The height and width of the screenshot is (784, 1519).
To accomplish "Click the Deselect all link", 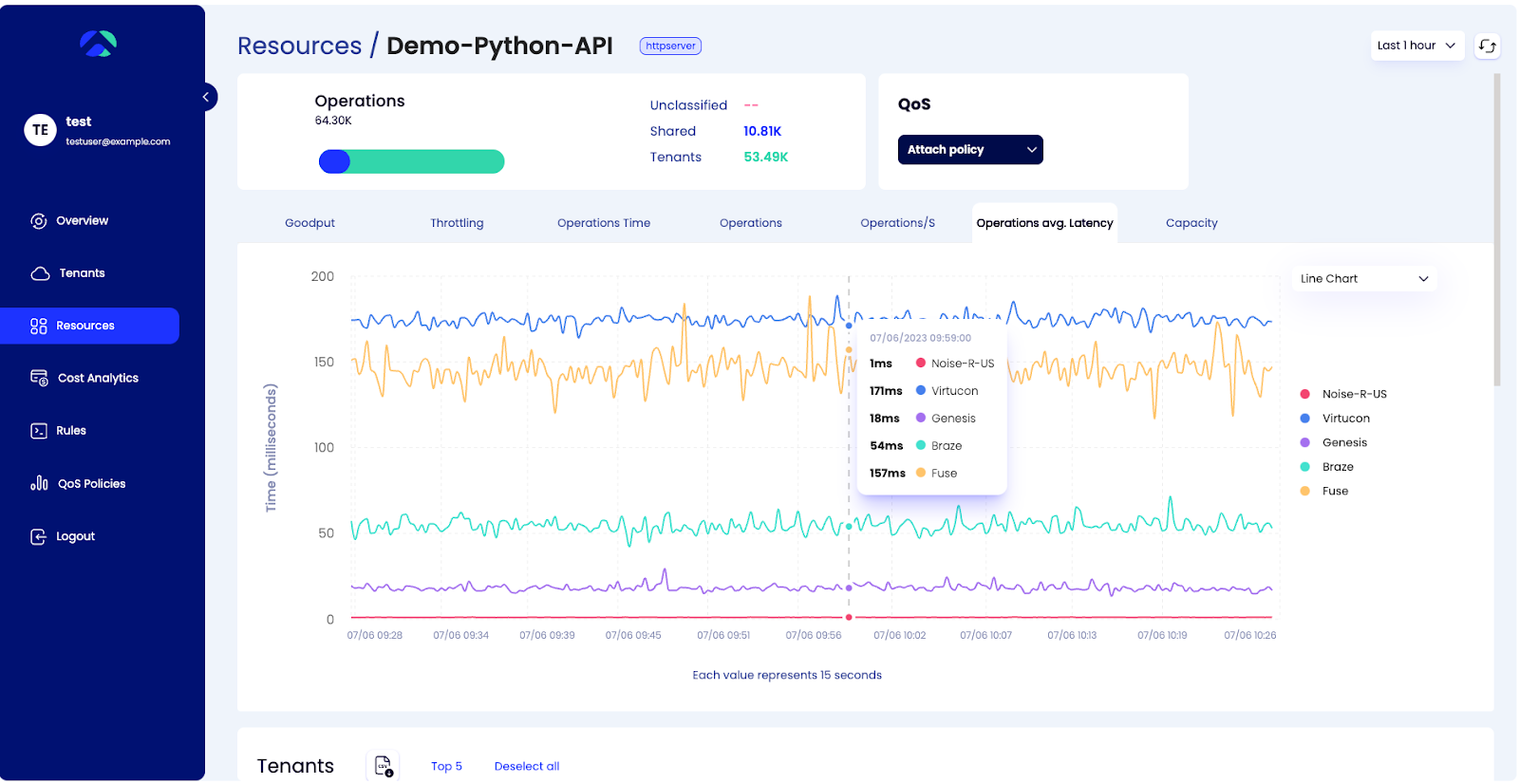I will point(526,767).
